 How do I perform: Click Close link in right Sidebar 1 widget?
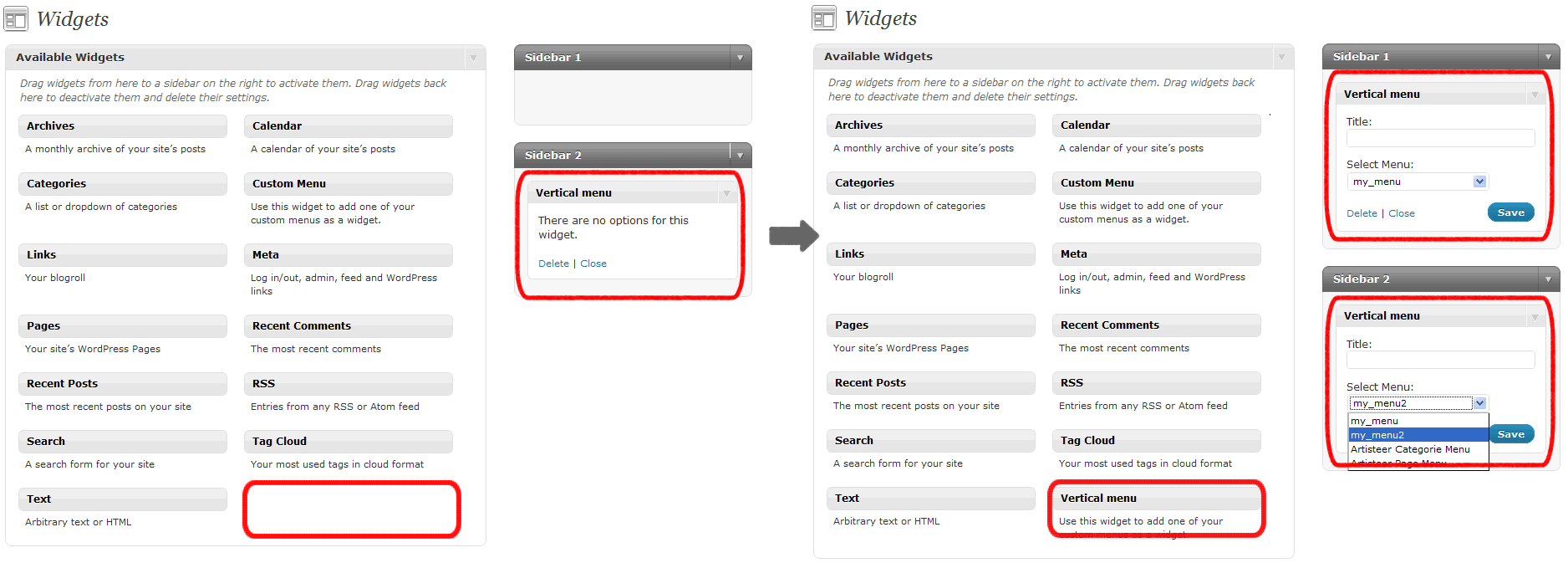[x=1402, y=213]
